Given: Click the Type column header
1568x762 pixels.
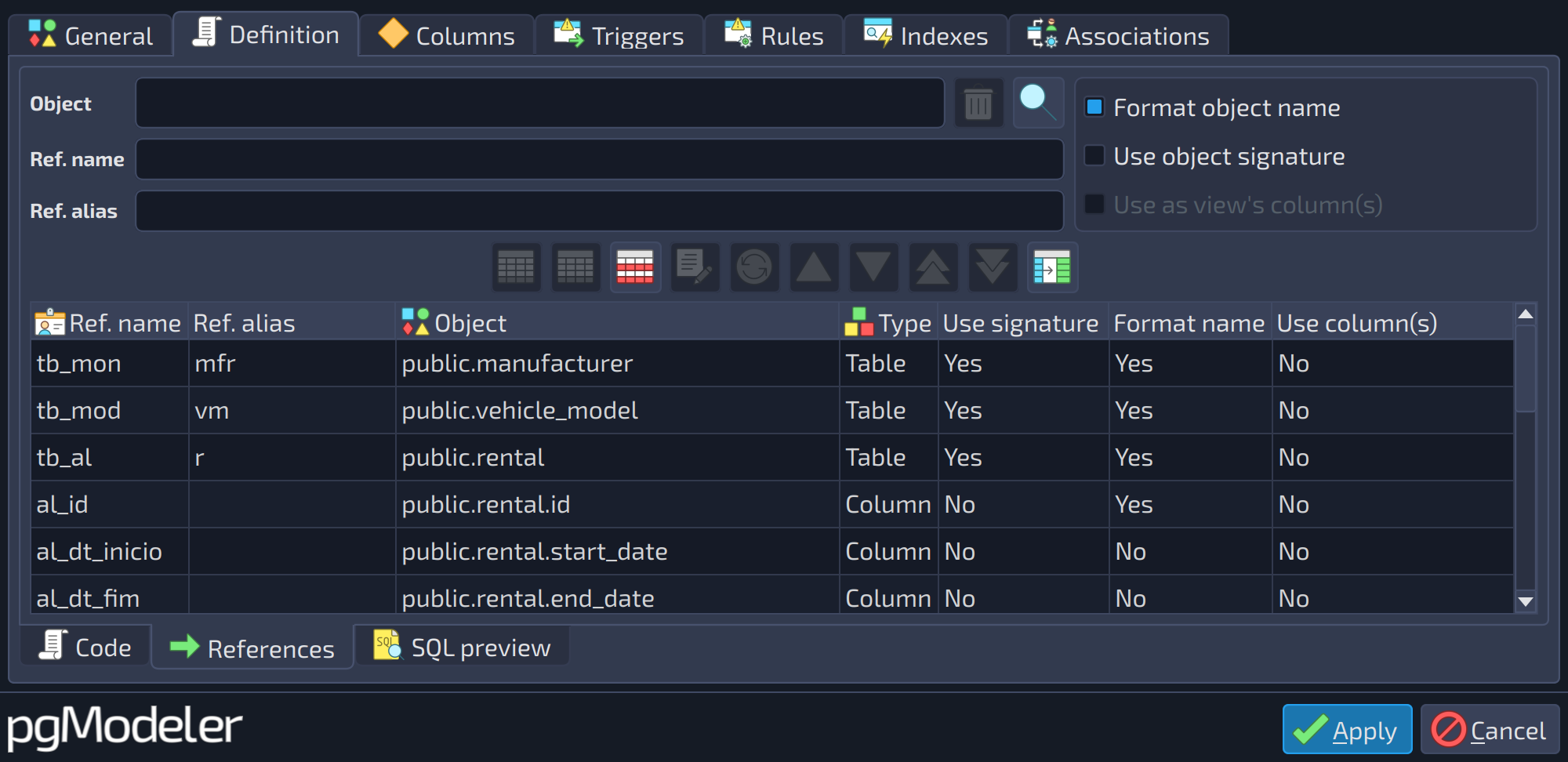Looking at the screenshot, I should [889, 322].
